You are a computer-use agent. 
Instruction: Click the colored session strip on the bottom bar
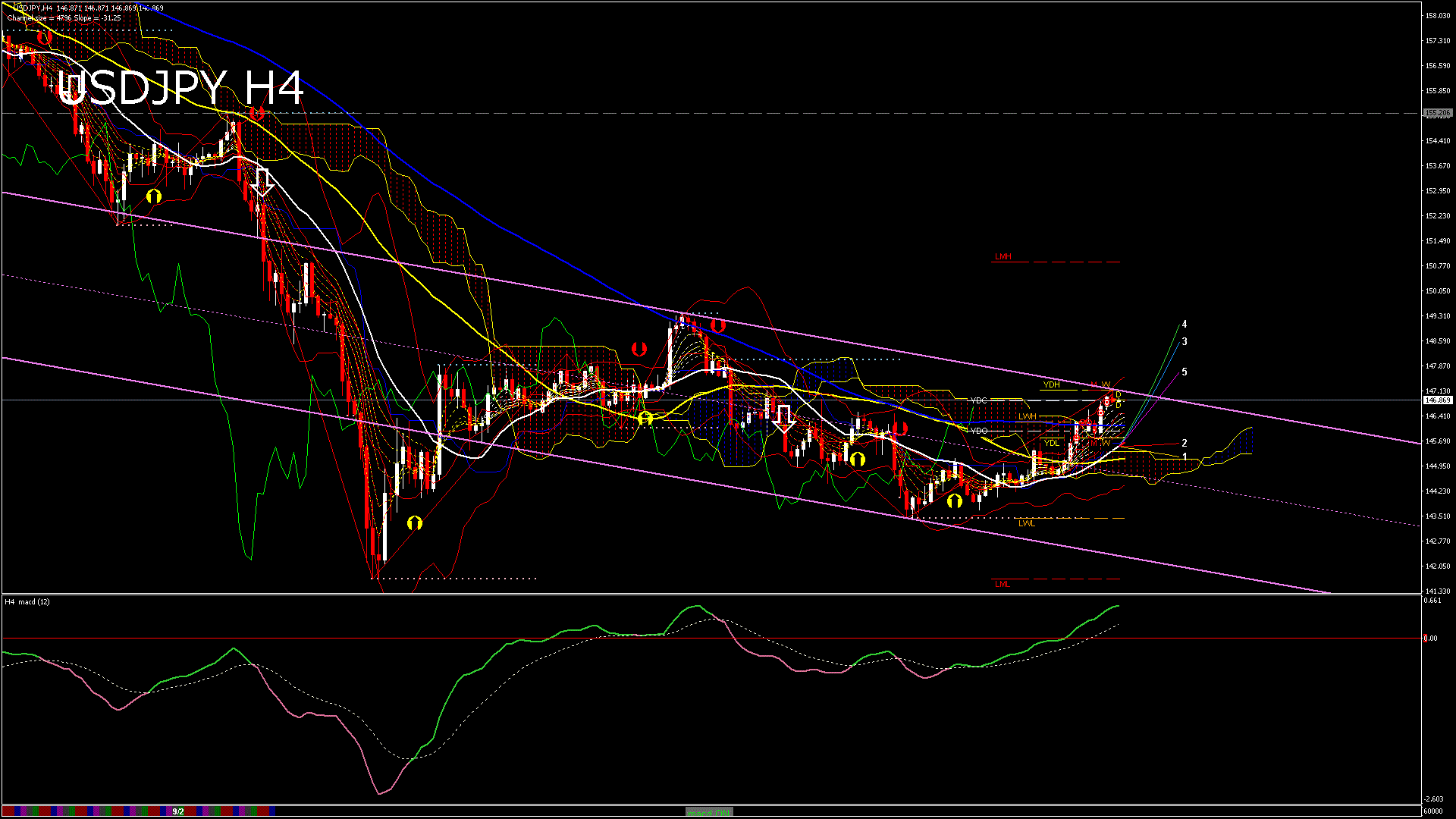tap(139, 811)
